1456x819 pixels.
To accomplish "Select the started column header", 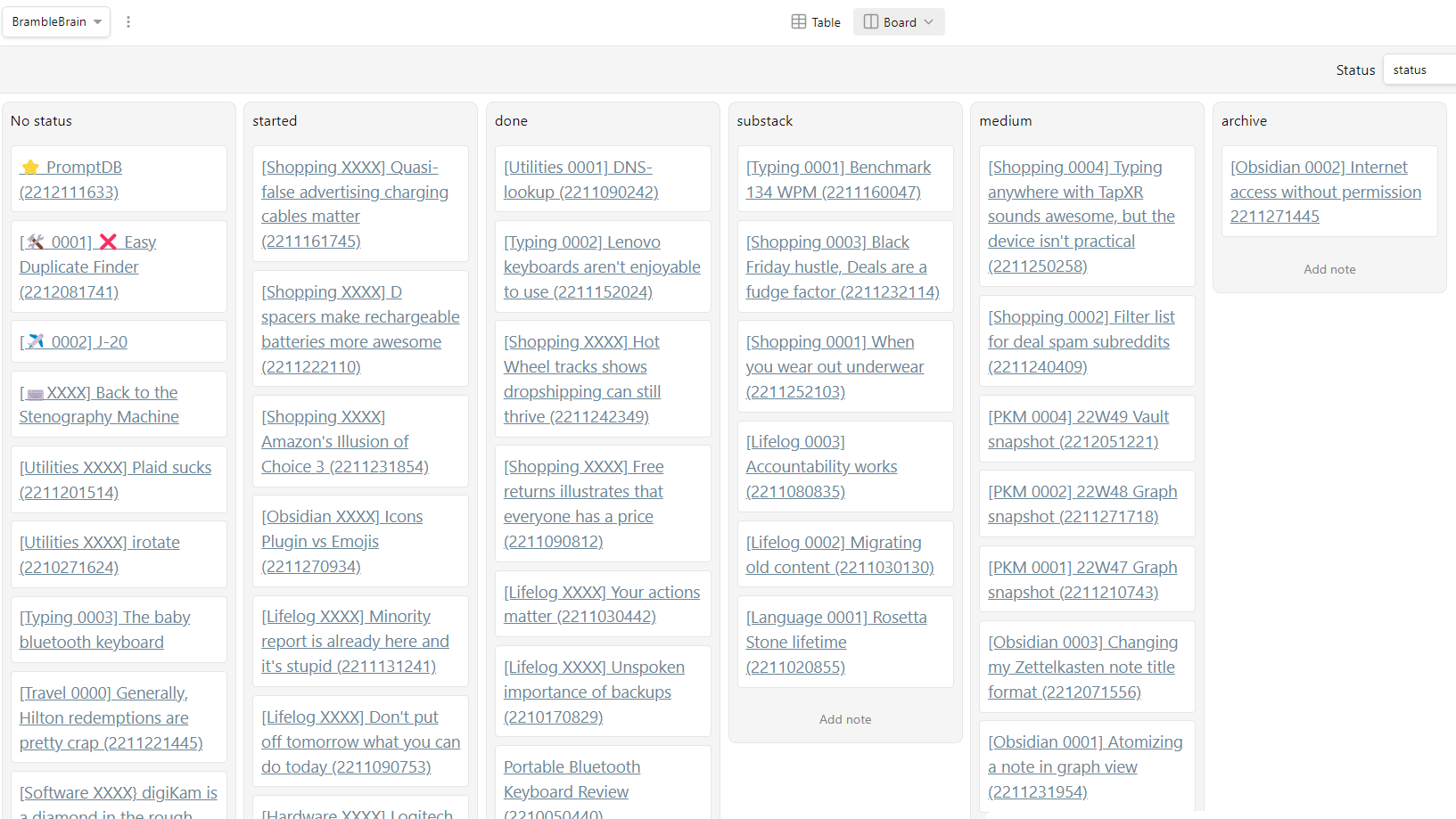I will (x=275, y=120).
